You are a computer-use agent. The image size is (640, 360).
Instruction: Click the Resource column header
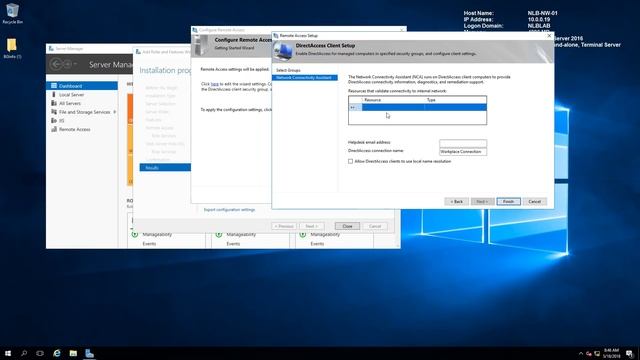pos(393,100)
